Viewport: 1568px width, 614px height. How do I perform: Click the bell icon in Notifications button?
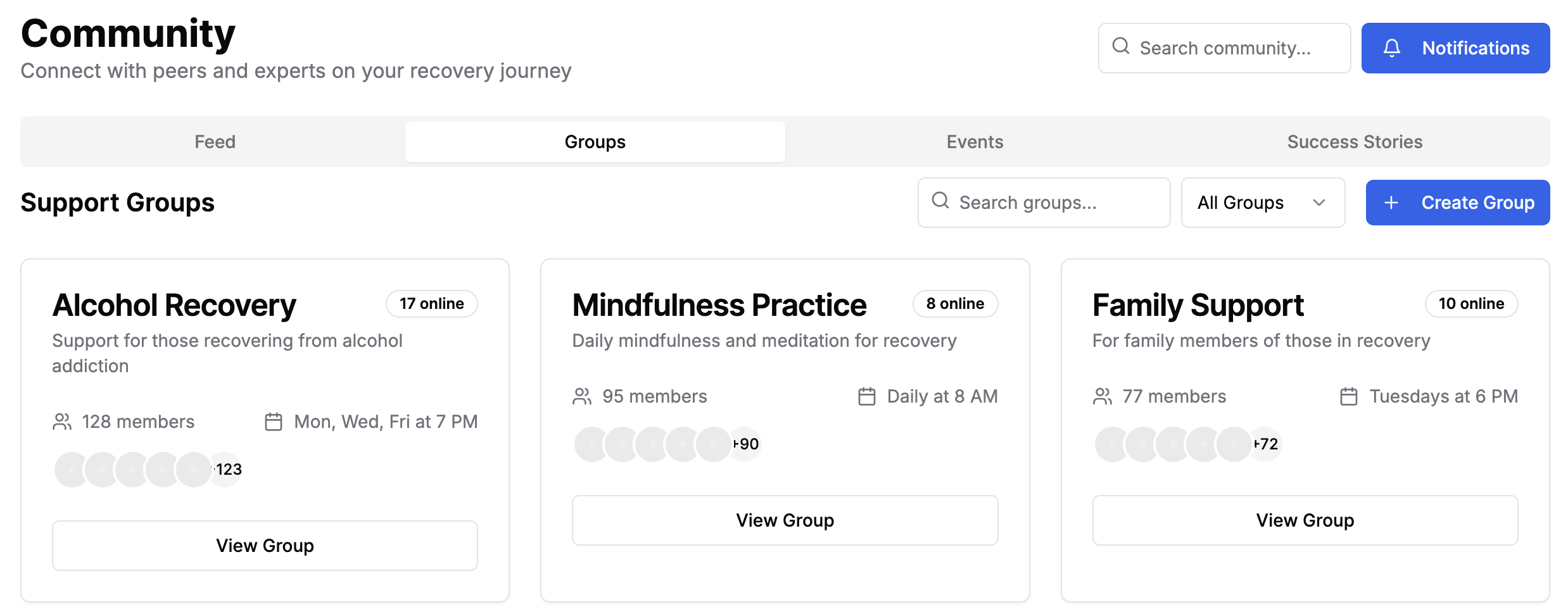pyautogui.click(x=1391, y=48)
